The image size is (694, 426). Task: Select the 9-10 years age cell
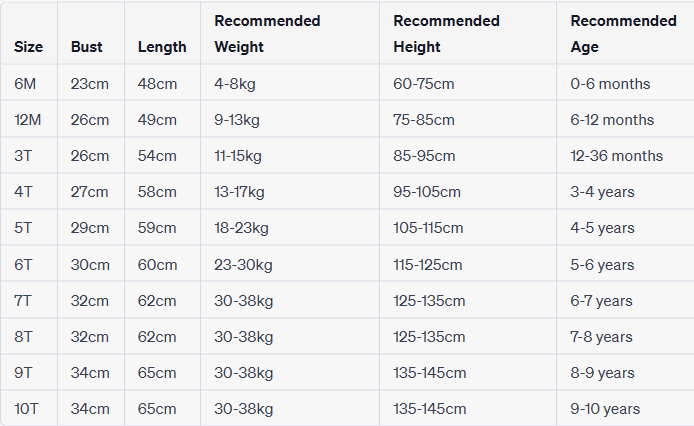[605, 409]
